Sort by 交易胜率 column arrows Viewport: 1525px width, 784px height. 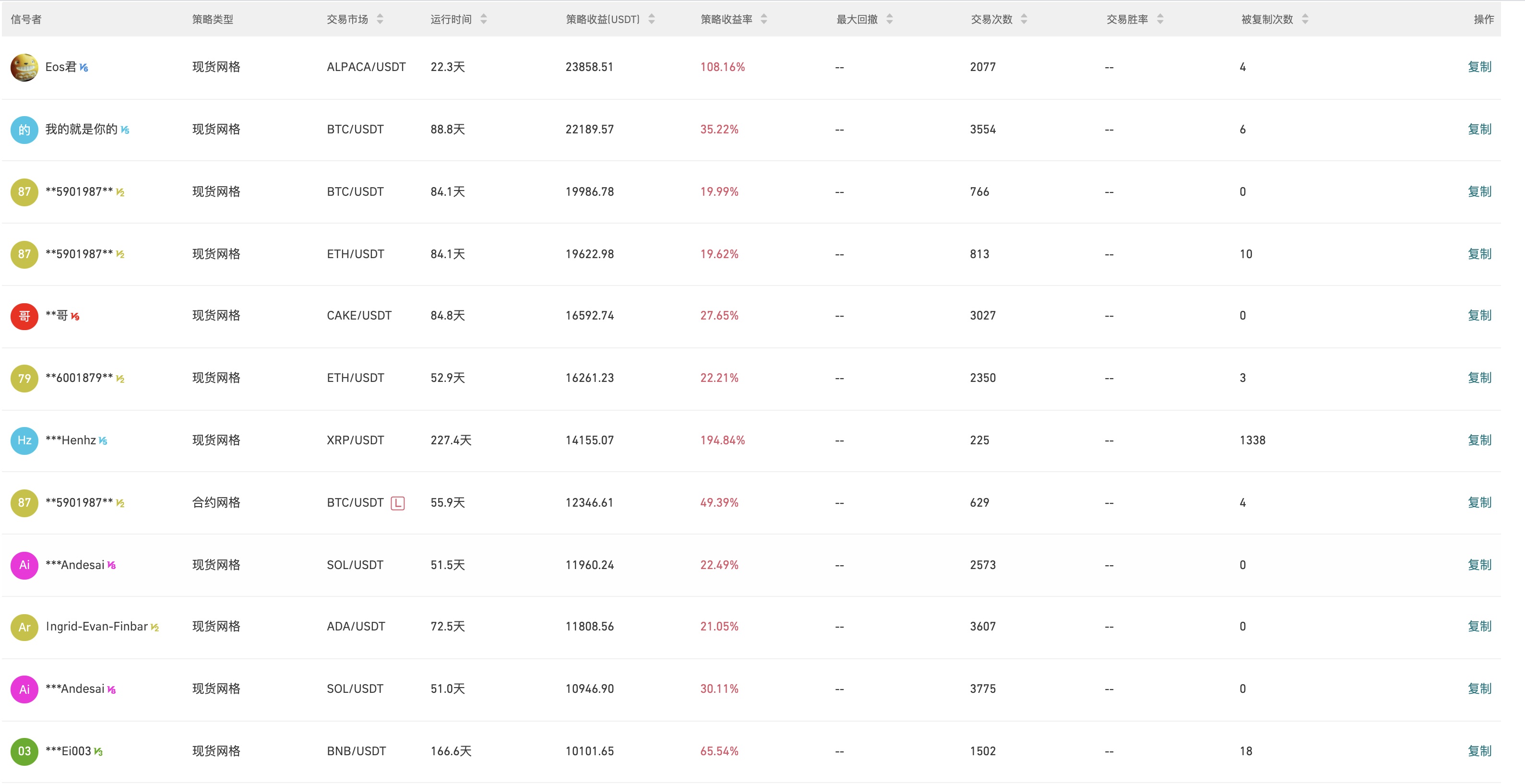pos(1160,19)
